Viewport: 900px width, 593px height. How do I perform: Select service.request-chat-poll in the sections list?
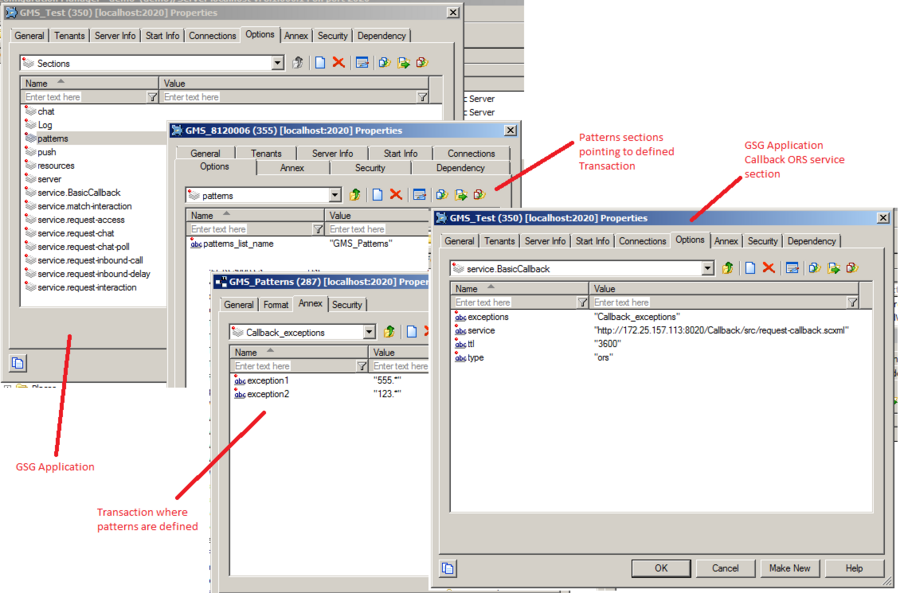(83, 247)
